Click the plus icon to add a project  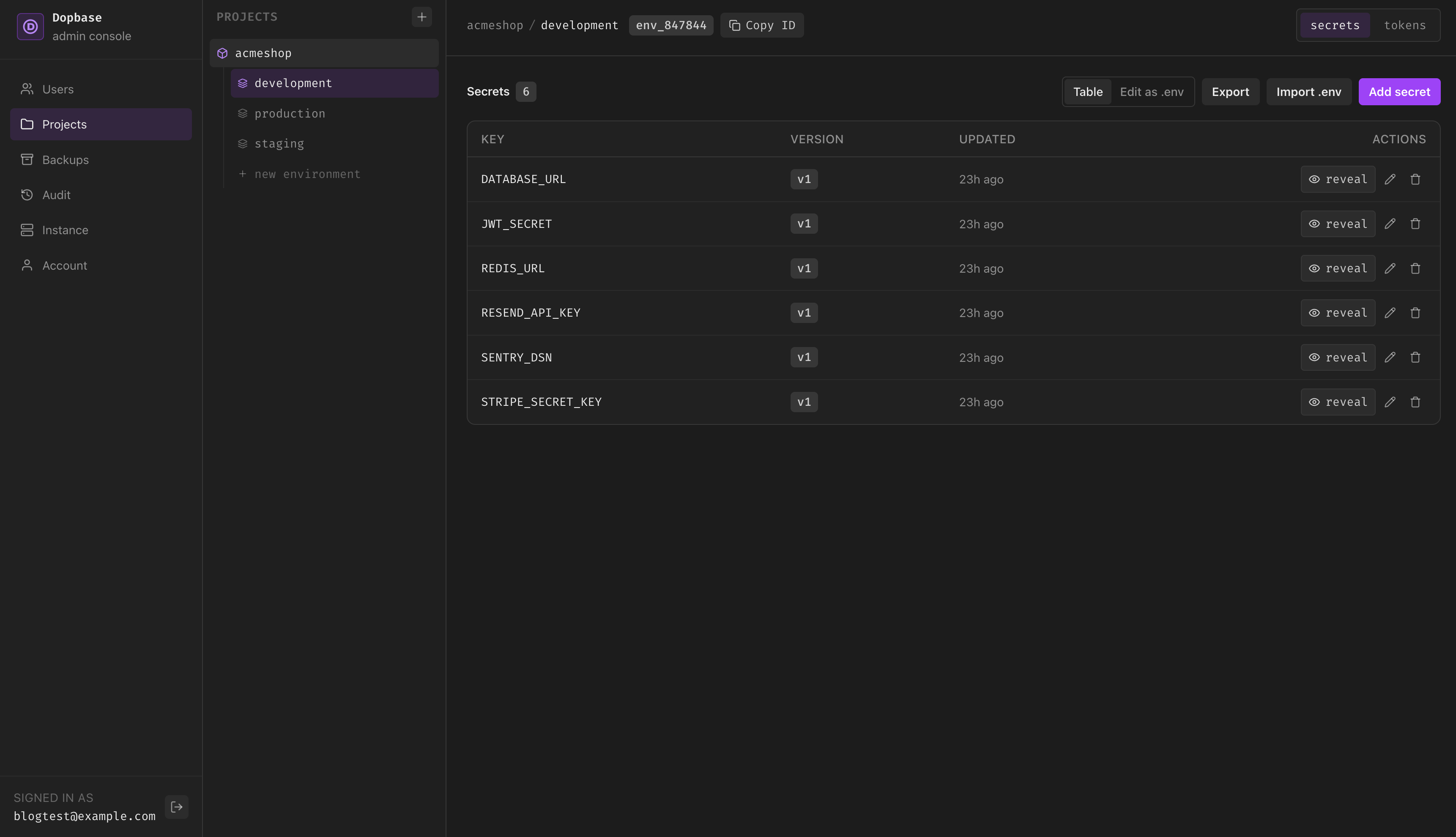421,16
